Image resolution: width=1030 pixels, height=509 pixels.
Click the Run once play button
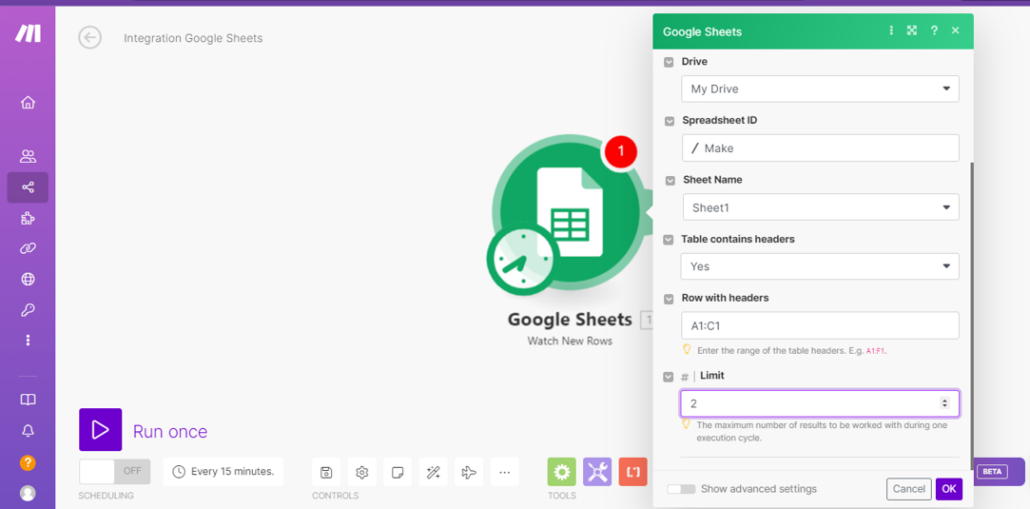(101, 430)
